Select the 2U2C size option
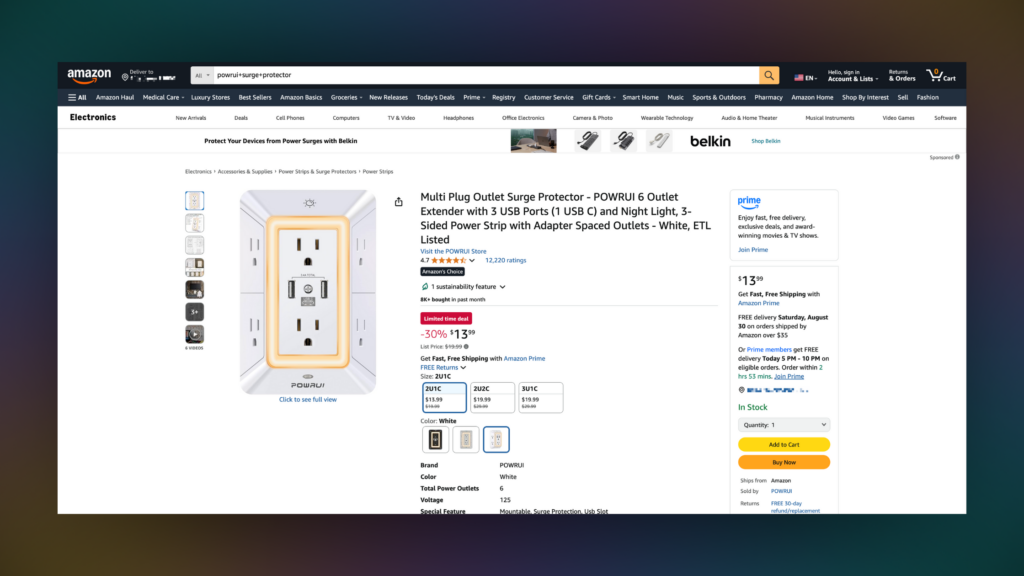Image resolution: width=1024 pixels, height=576 pixels. pos(492,397)
